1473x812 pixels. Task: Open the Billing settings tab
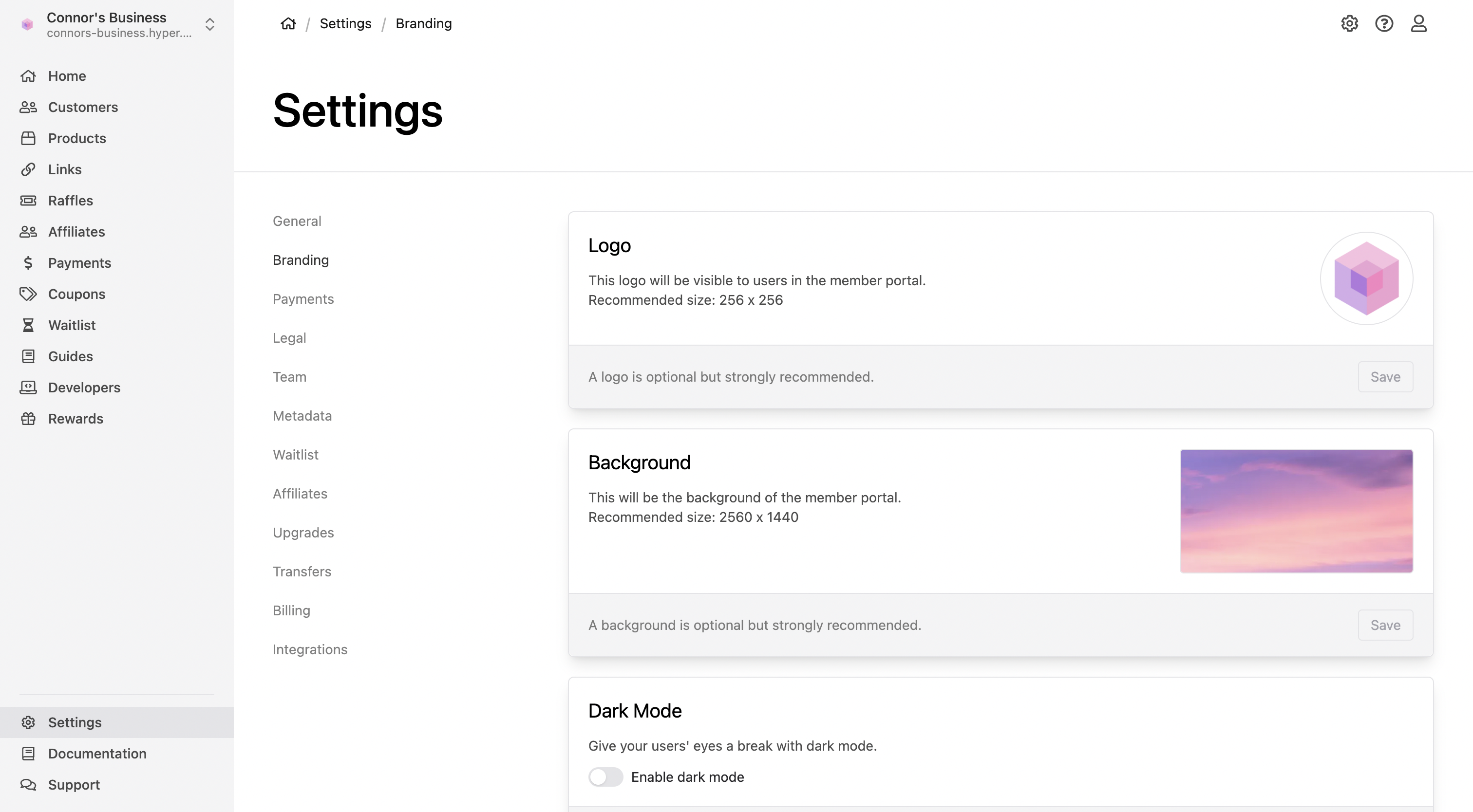(x=291, y=610)
